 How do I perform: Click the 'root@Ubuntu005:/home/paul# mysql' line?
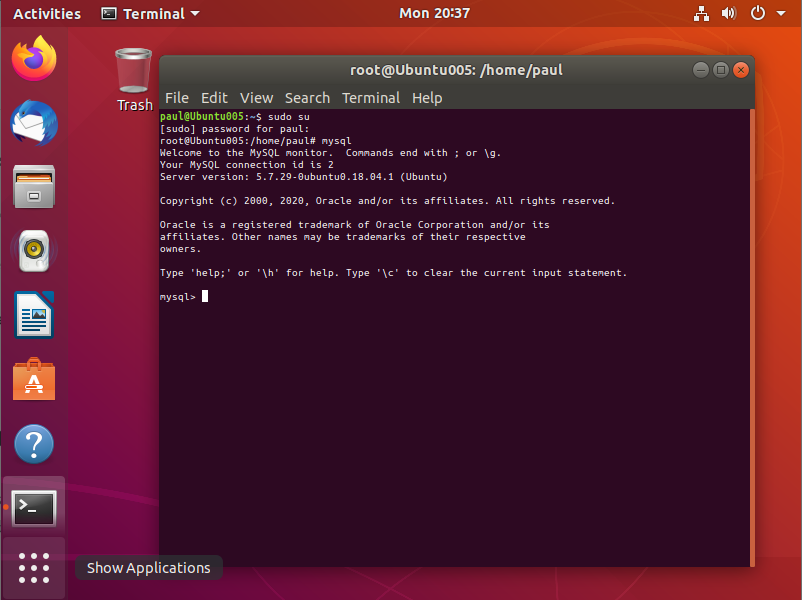tap(255, 141)
